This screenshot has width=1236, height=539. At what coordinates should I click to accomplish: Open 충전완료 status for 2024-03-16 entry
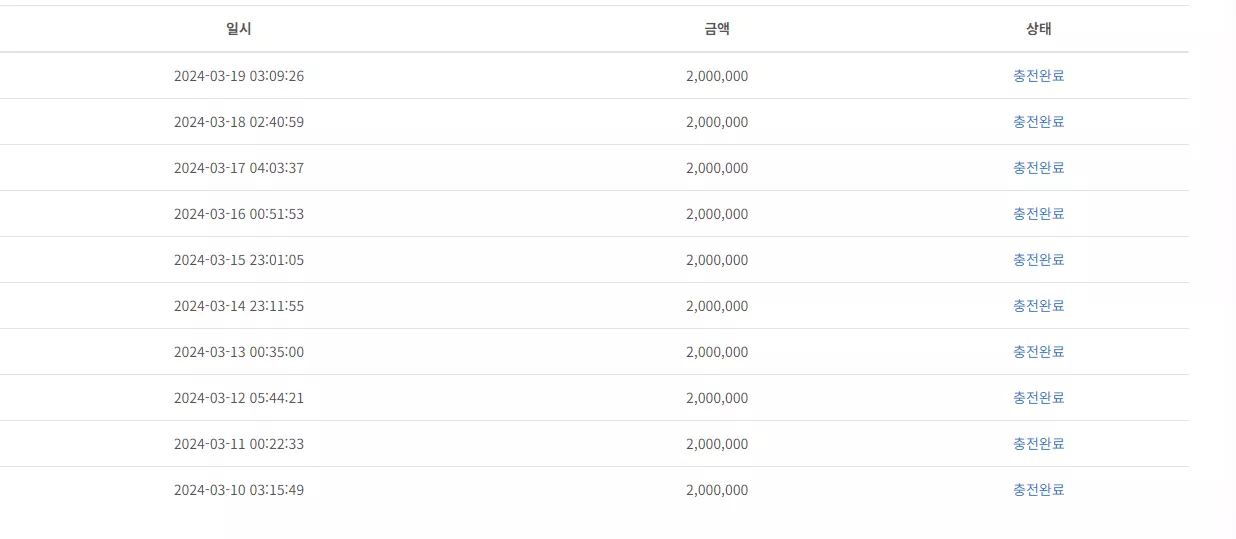pyautogui.click(x=1039, y=214)
